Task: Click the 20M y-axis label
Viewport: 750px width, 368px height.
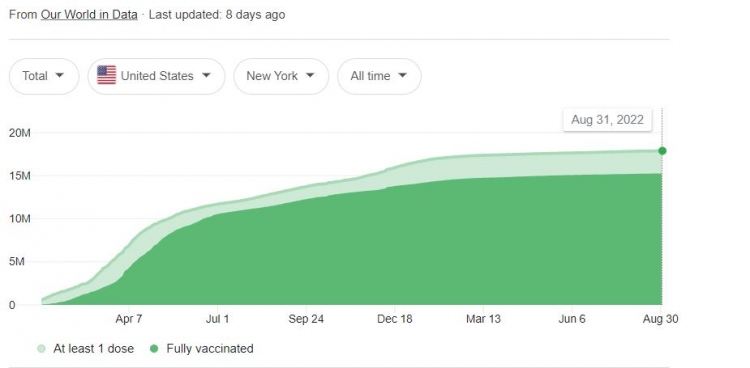Action: coord(20,133)
